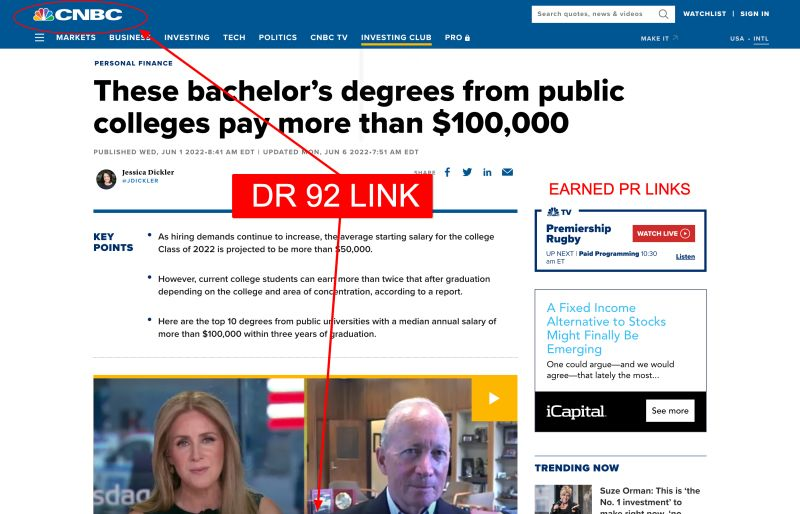
Task: Share article on LinkedIn
Action: (x=487, y=172)
